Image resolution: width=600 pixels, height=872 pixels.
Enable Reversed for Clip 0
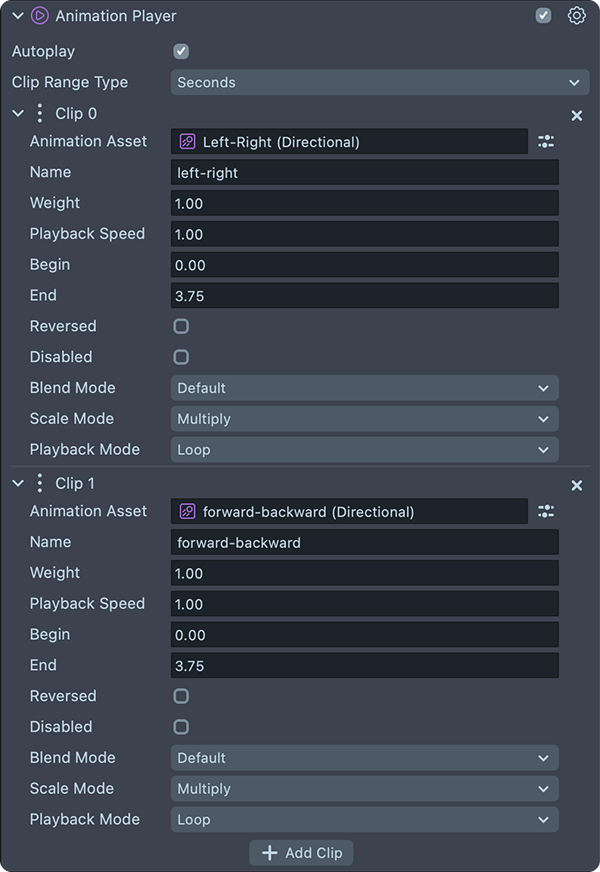pos(181,326)
